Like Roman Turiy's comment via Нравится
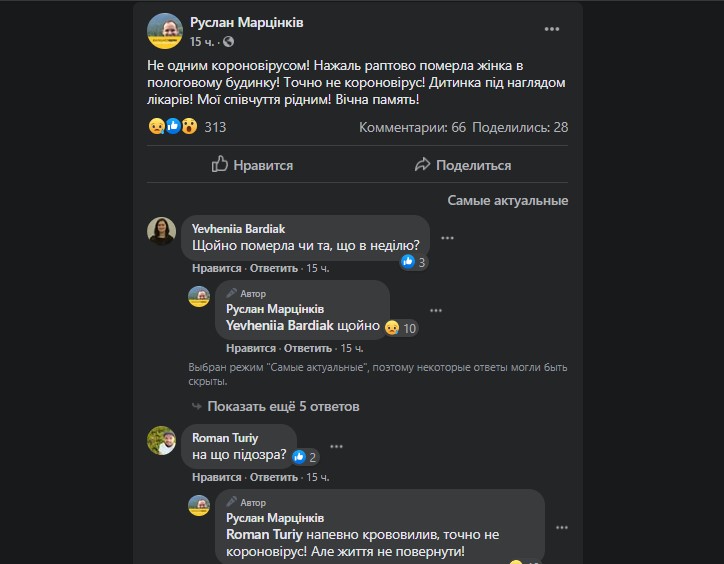This screenshot has width=724, height=564. (x=216, y=478)
